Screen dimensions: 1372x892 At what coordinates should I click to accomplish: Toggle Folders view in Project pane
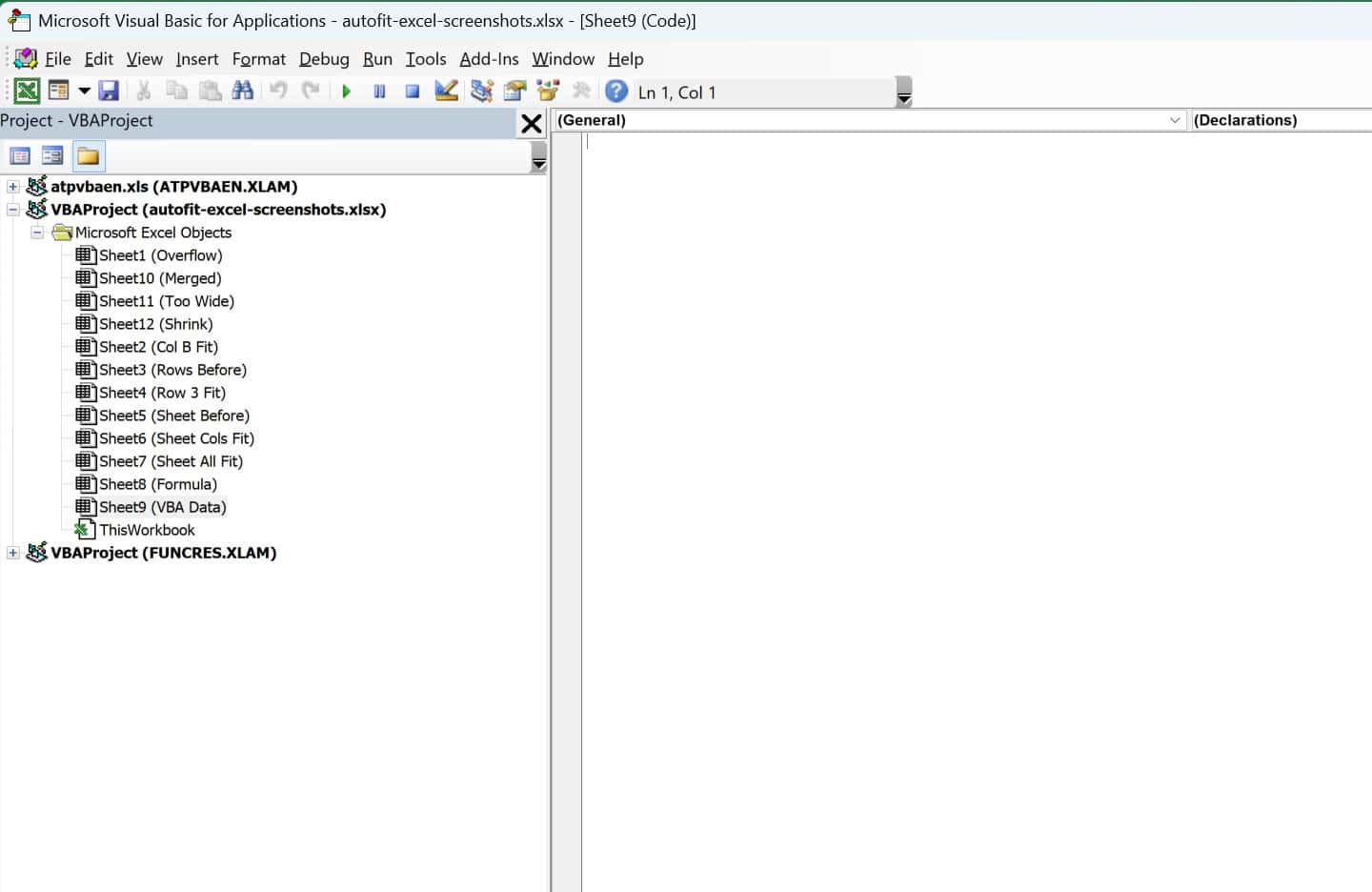tap(88, 156)
